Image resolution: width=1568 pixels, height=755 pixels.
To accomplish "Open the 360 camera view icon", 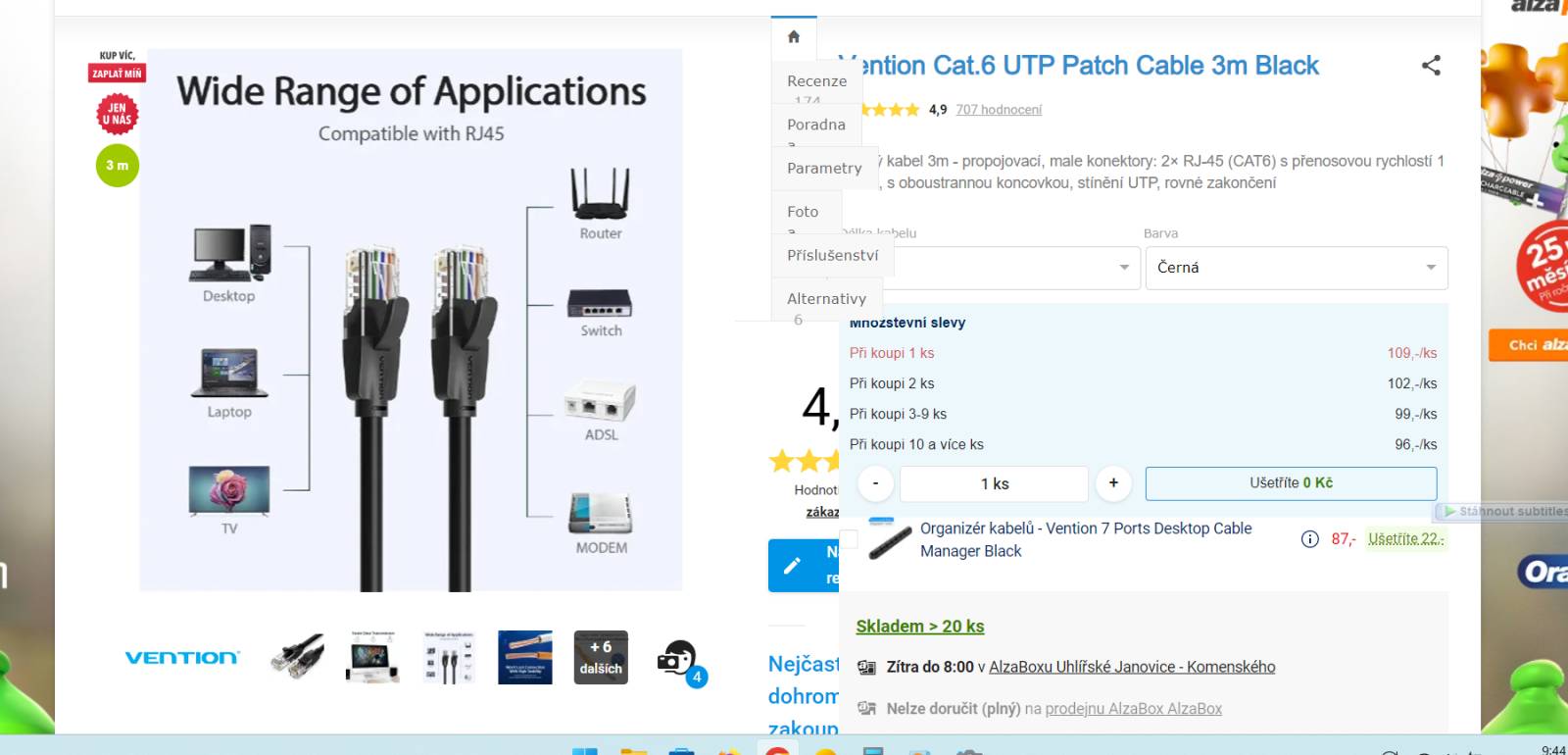I will click(x=678, y=659).
